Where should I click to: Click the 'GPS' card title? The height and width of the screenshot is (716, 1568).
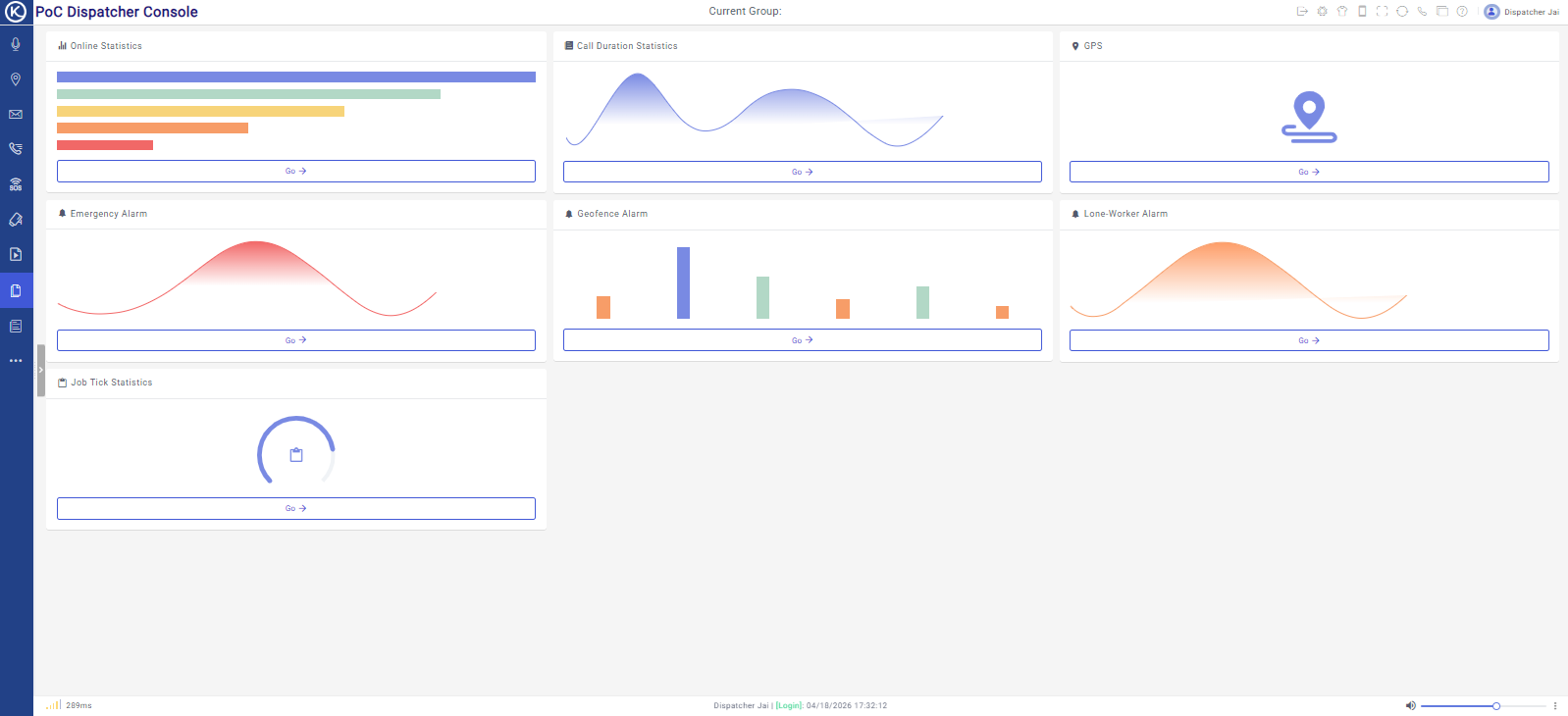pos(1093,46)
